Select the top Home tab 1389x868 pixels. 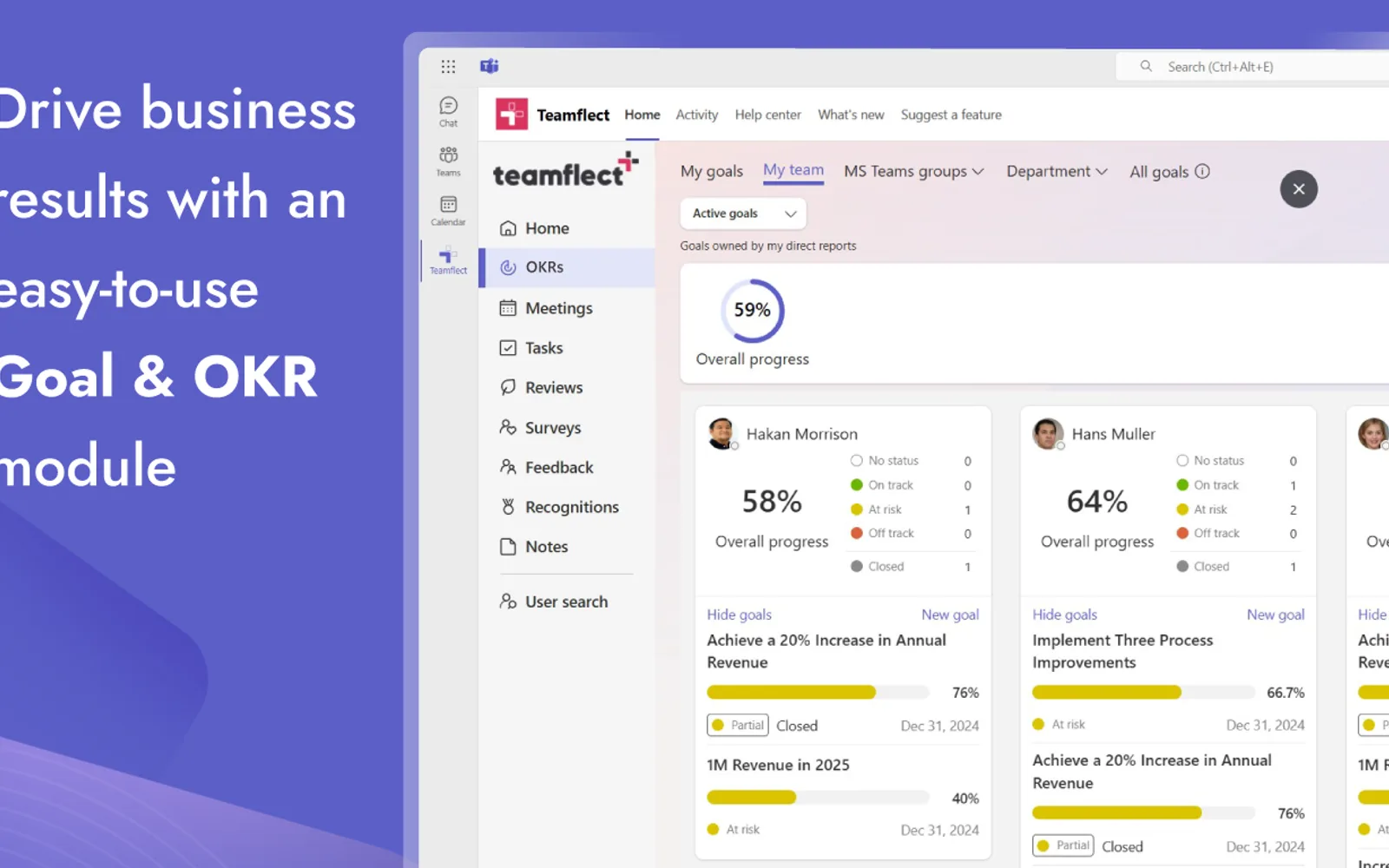(642, 115)
